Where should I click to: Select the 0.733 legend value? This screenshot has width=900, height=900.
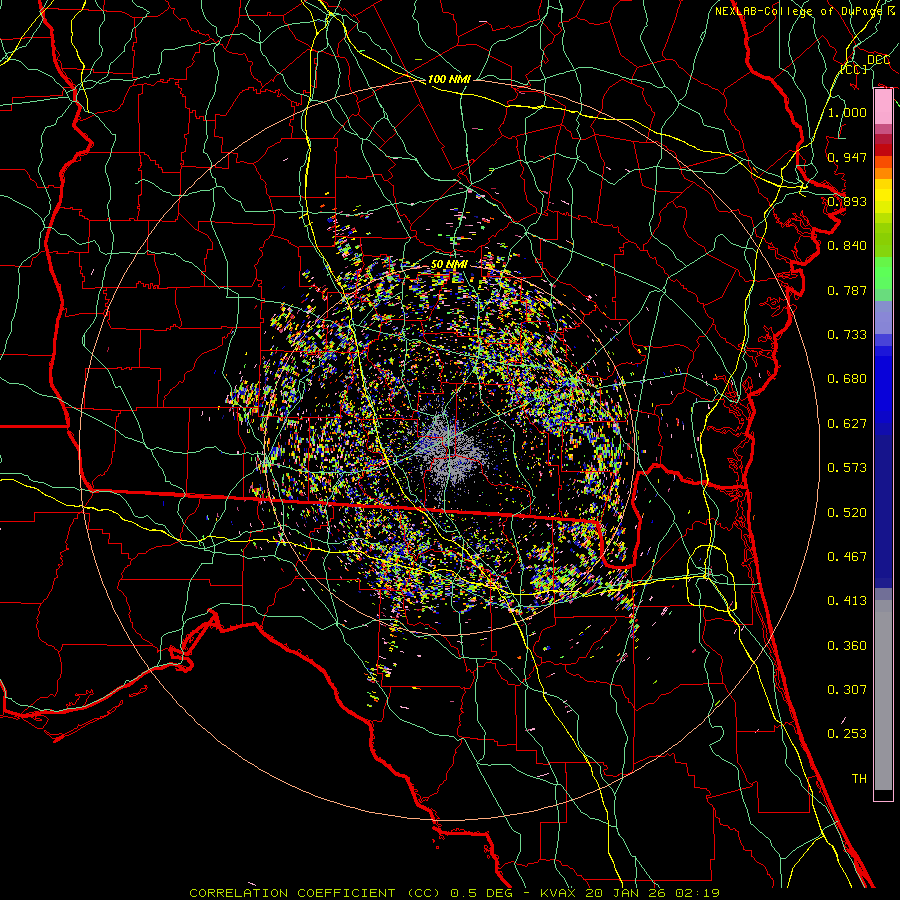847,335
